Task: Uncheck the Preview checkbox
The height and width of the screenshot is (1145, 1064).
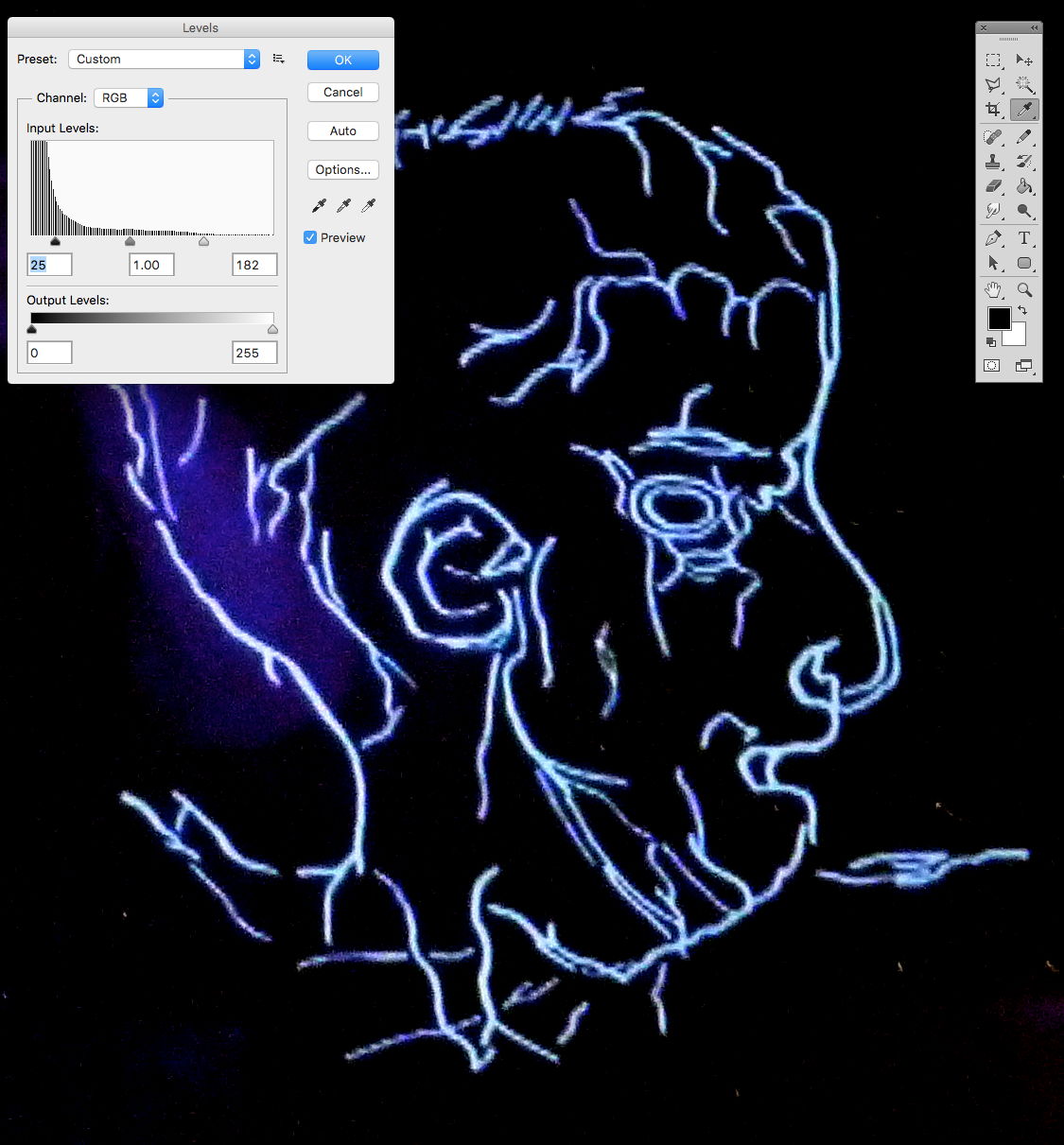Action: click(x=310, y=237)
